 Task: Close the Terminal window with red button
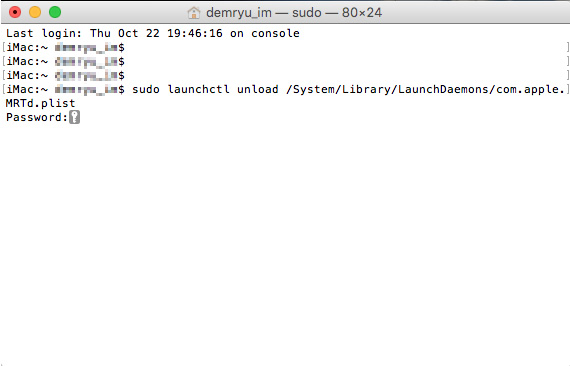click(x=15, y=12)
